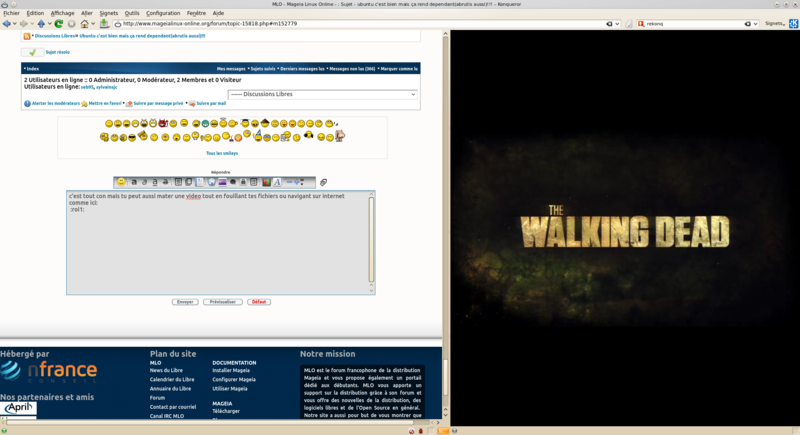Click the Suivre par mail link

pos(211,104)
